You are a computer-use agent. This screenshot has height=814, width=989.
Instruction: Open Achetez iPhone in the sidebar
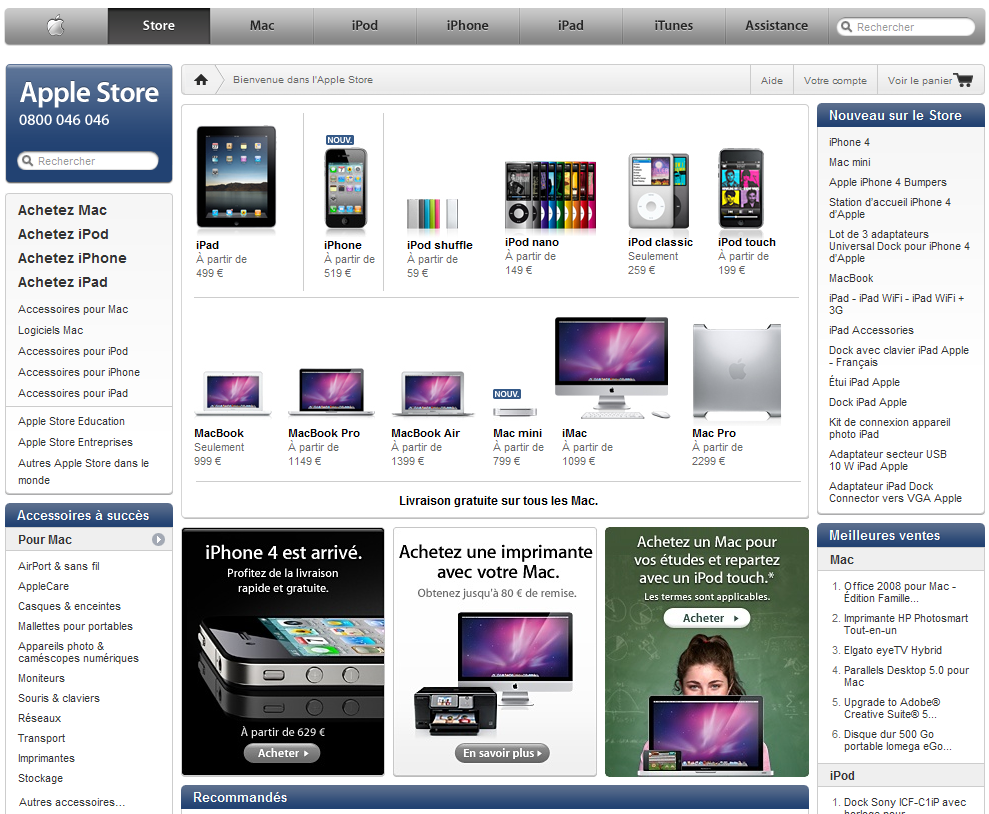72,258
